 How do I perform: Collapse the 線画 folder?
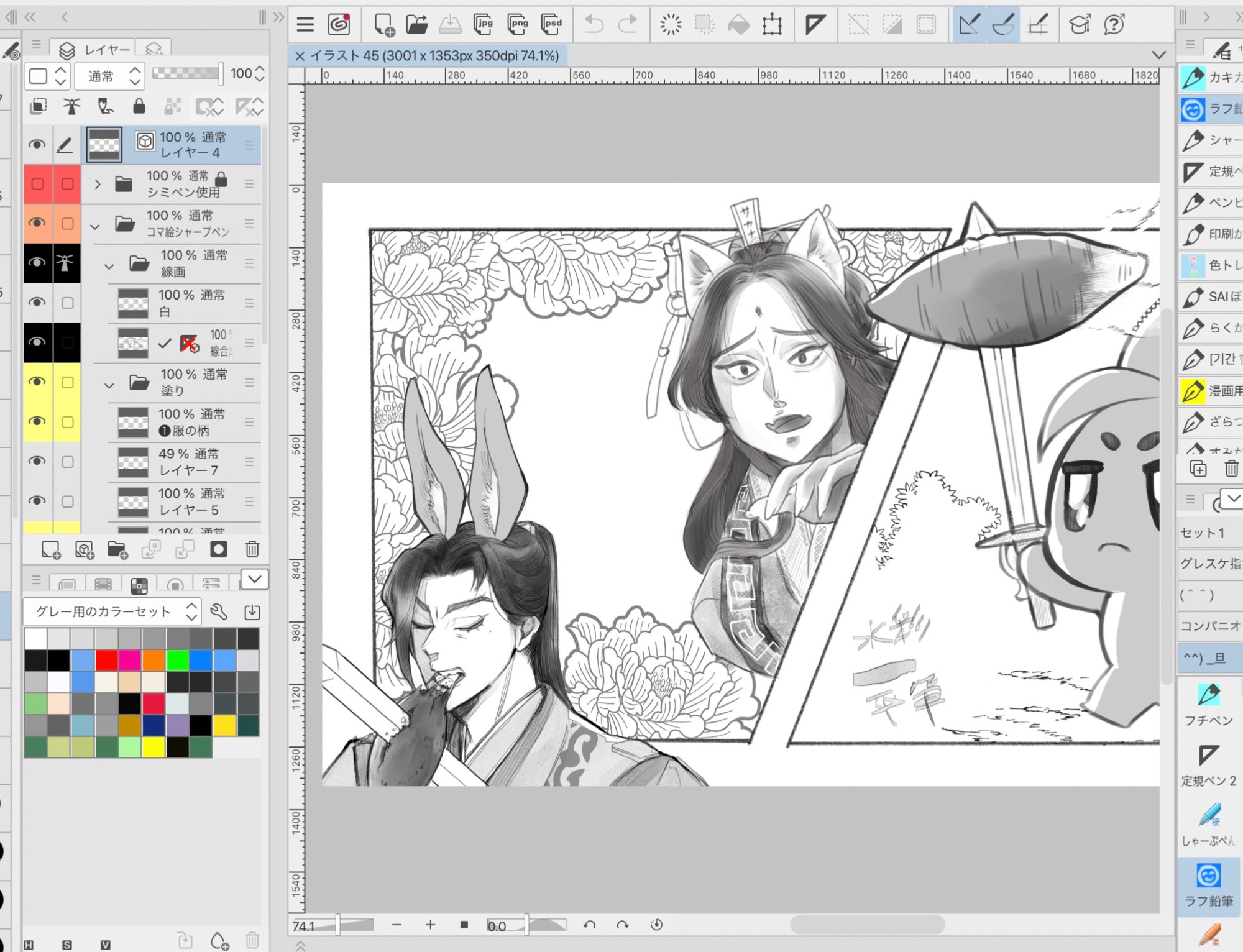point(109,267)
